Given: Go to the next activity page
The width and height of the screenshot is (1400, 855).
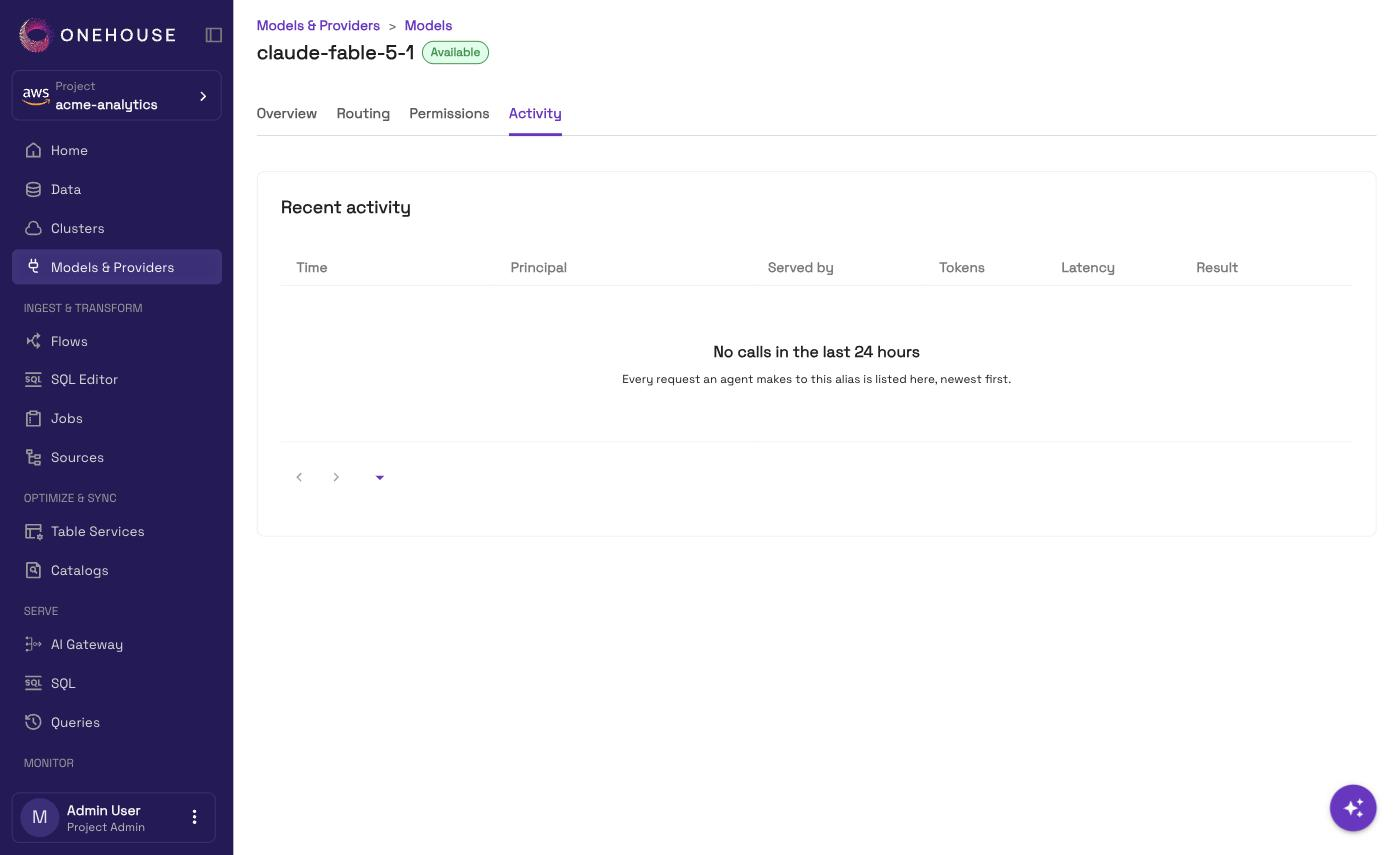Looking at the screenshot, I should click(x=336, y=477).
